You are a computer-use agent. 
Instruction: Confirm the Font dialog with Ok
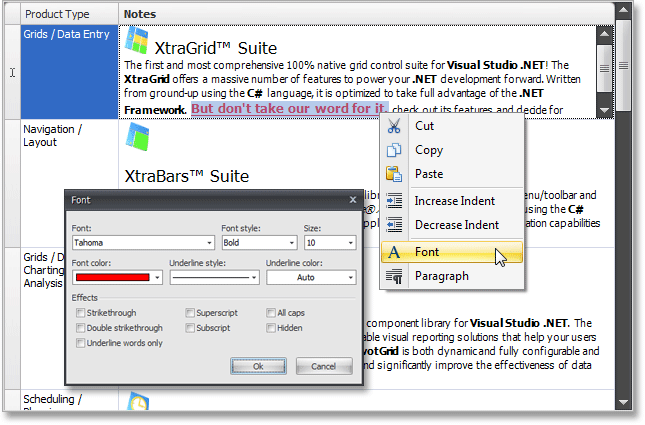coord(258,366)
